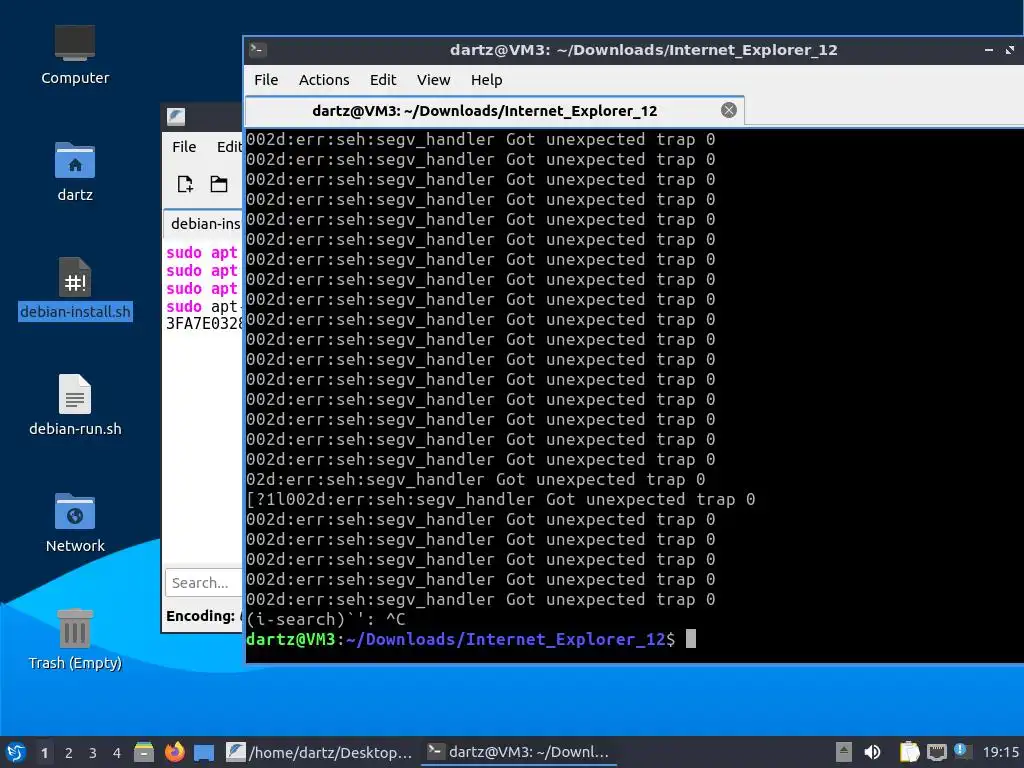Click the clock showing 19:15

(1000, 752)
